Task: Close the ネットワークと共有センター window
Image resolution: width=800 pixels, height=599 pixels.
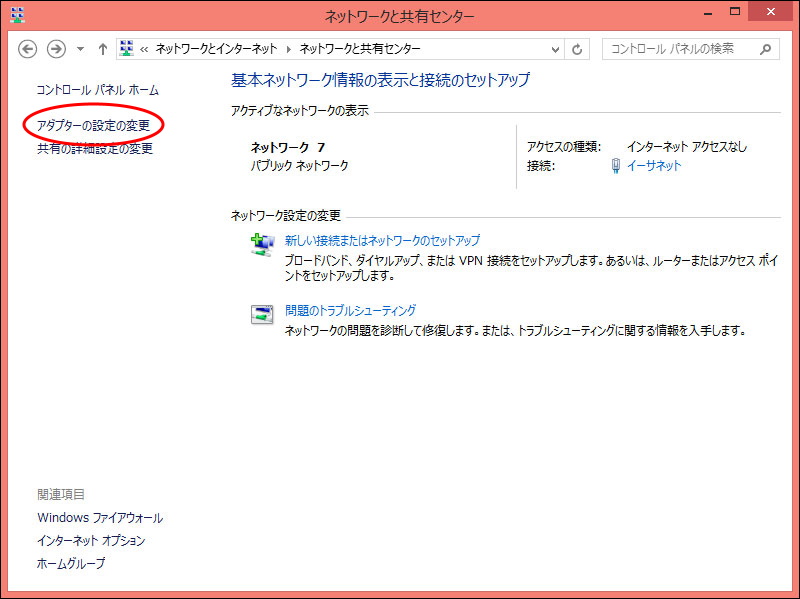Action: 770,12
